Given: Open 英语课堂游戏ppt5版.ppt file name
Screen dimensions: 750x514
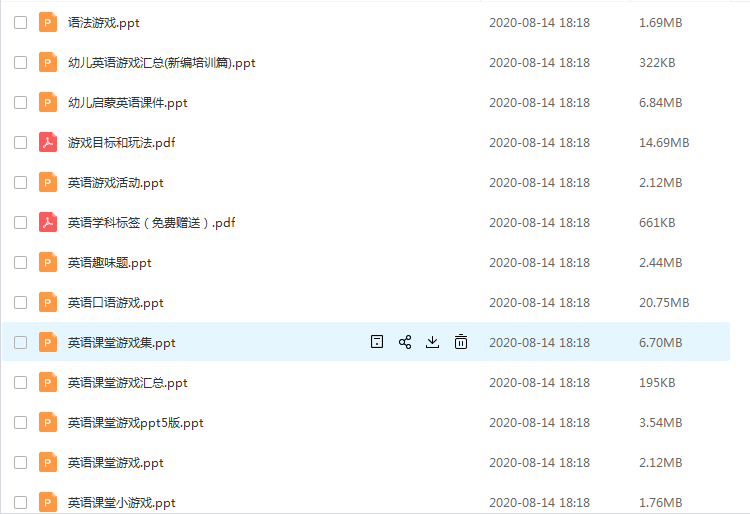Looking at the screenshot, I should (135, 423).
